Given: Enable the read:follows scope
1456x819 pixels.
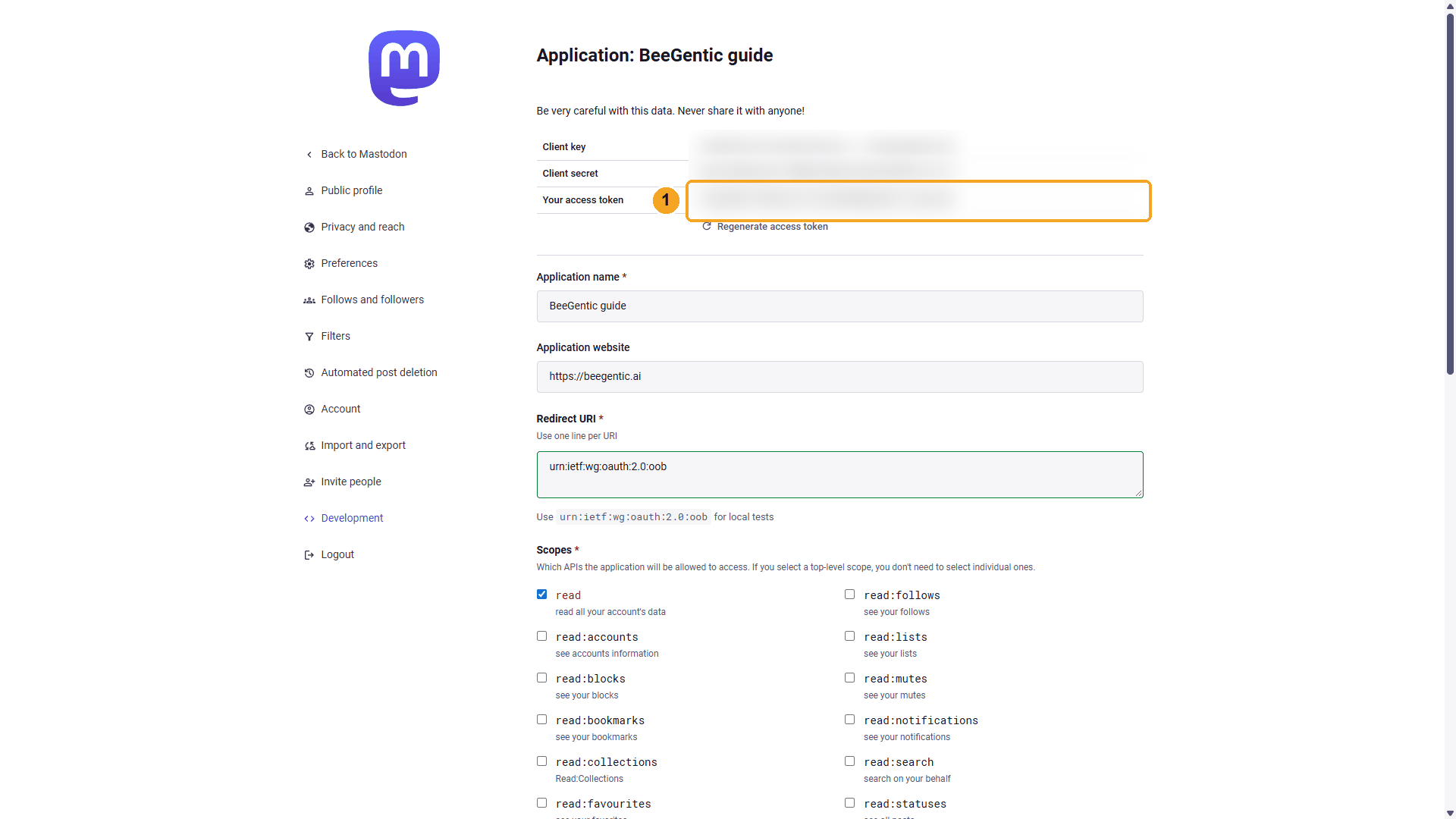Looking at the screenshot, I should pos(849,595).
